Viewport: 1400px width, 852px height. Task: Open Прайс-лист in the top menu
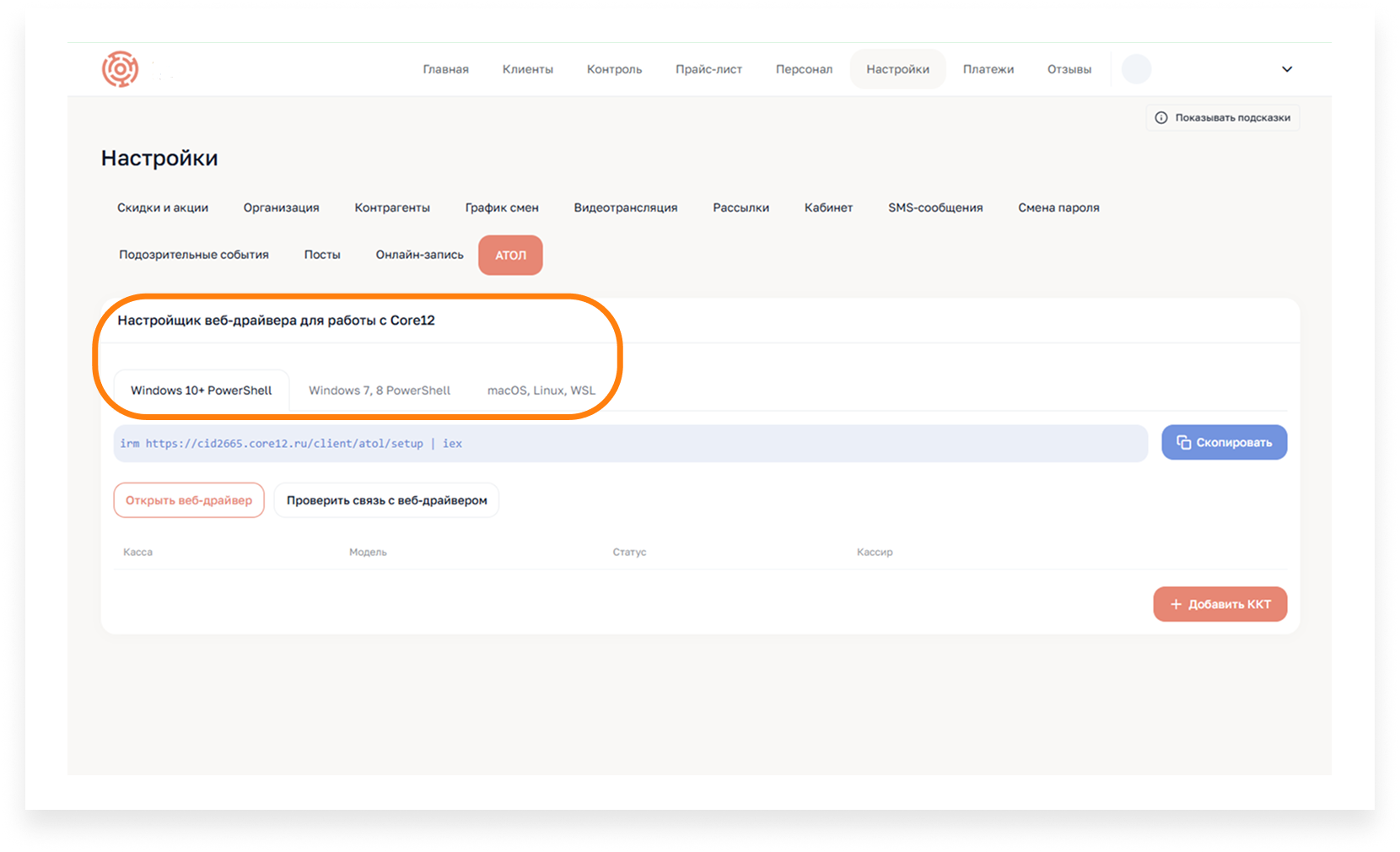[708, 69]
